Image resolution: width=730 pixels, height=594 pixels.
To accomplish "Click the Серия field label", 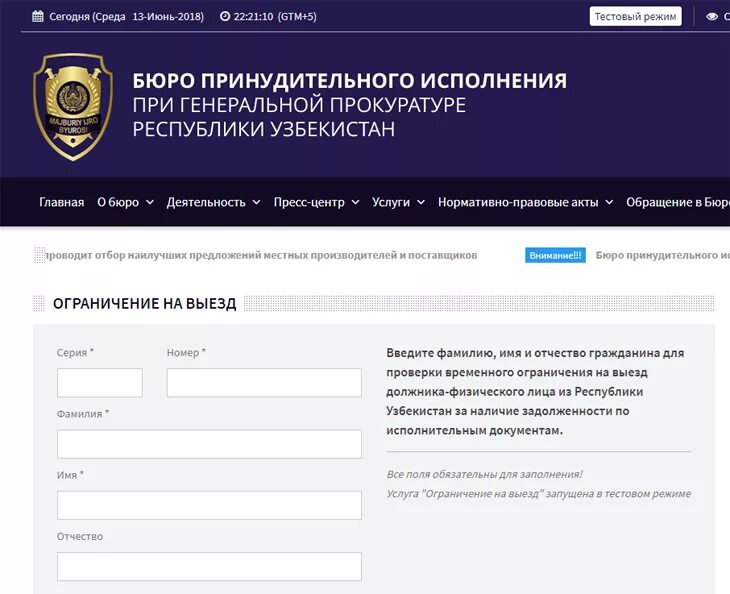I will [75, 352].
